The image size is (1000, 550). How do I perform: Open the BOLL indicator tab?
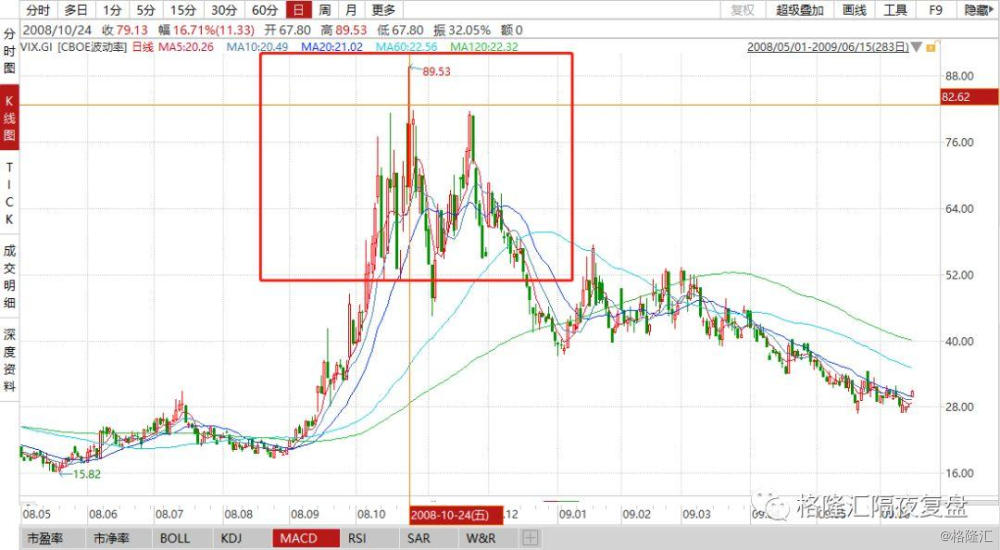pos(174,538)
